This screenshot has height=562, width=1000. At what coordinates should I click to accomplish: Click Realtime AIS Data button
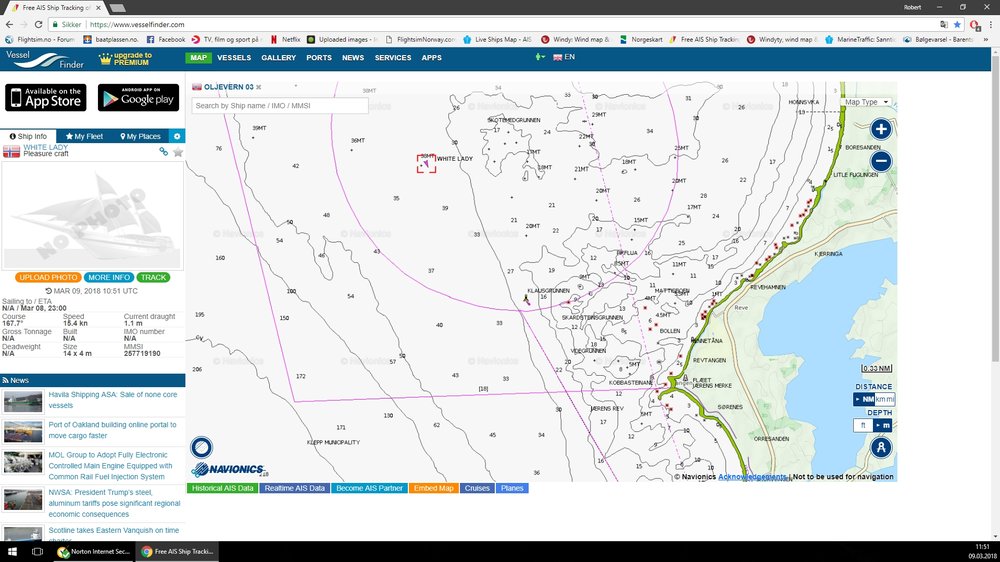point(295,488)
